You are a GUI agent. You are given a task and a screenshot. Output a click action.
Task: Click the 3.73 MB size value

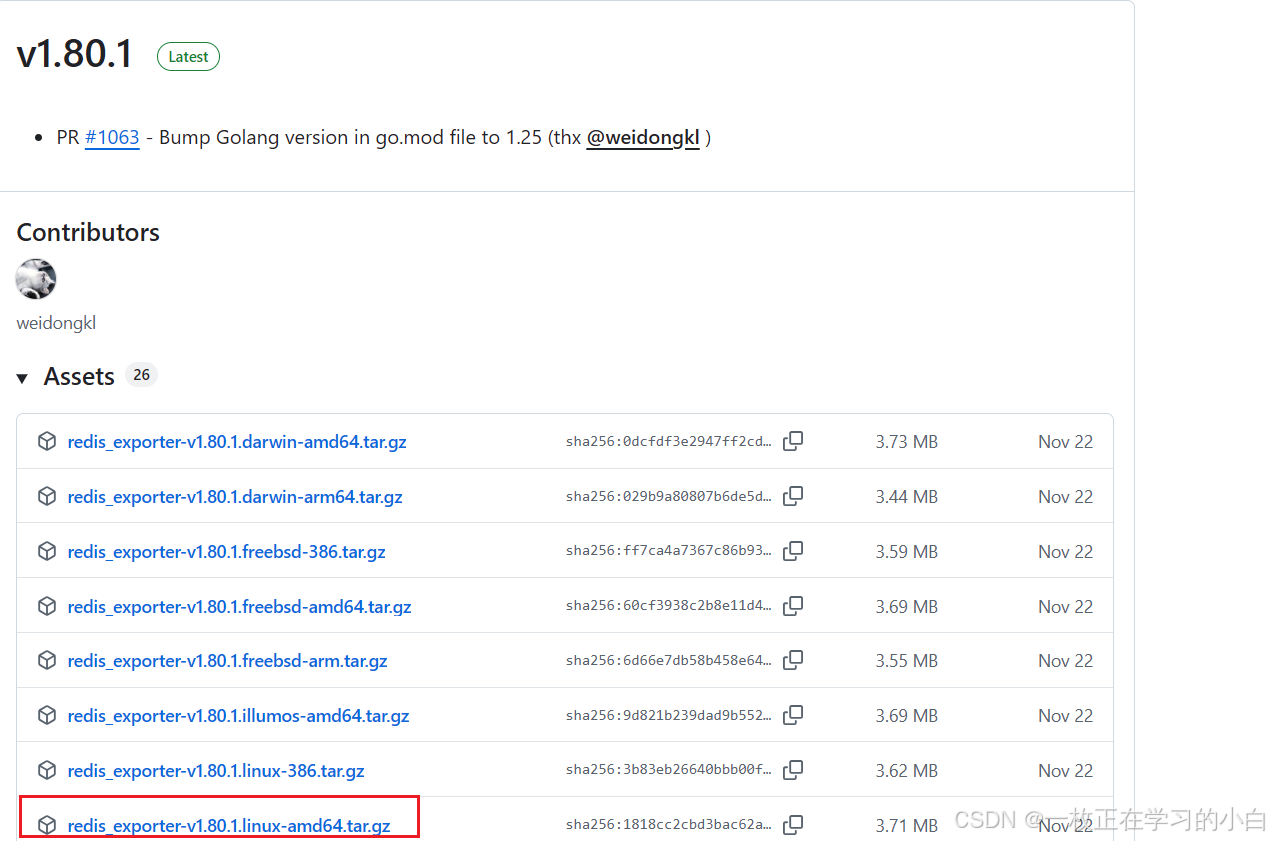pyautogui.click(x=906, y=441)
